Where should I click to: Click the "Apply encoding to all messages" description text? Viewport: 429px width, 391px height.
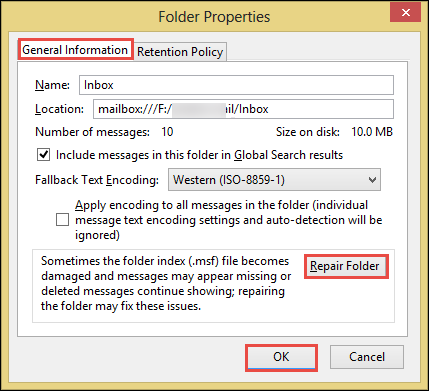pos(228,220)
